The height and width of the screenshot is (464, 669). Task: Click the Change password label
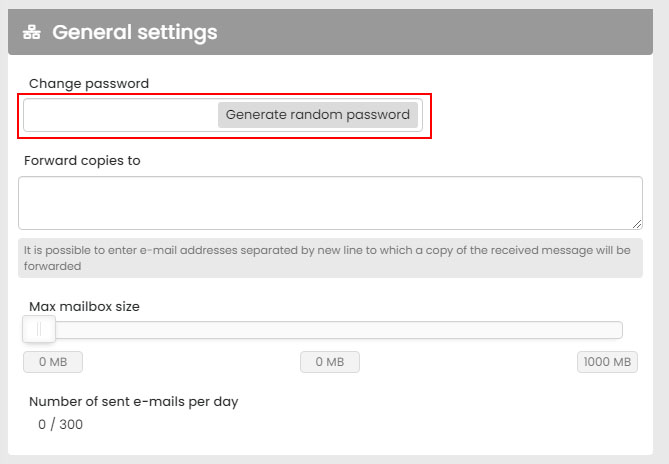pyautogui.click(x=89, y=84)
